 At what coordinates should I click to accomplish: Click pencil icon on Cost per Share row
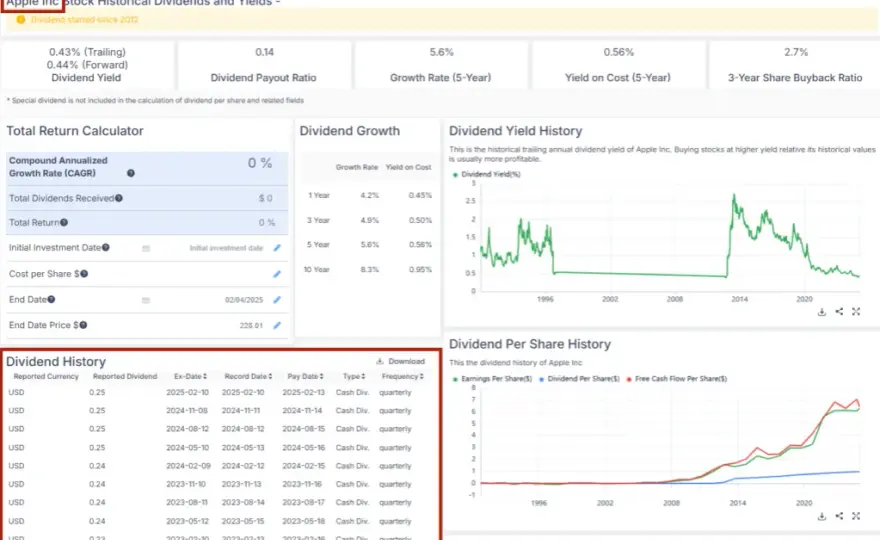(x=277, y=274)
